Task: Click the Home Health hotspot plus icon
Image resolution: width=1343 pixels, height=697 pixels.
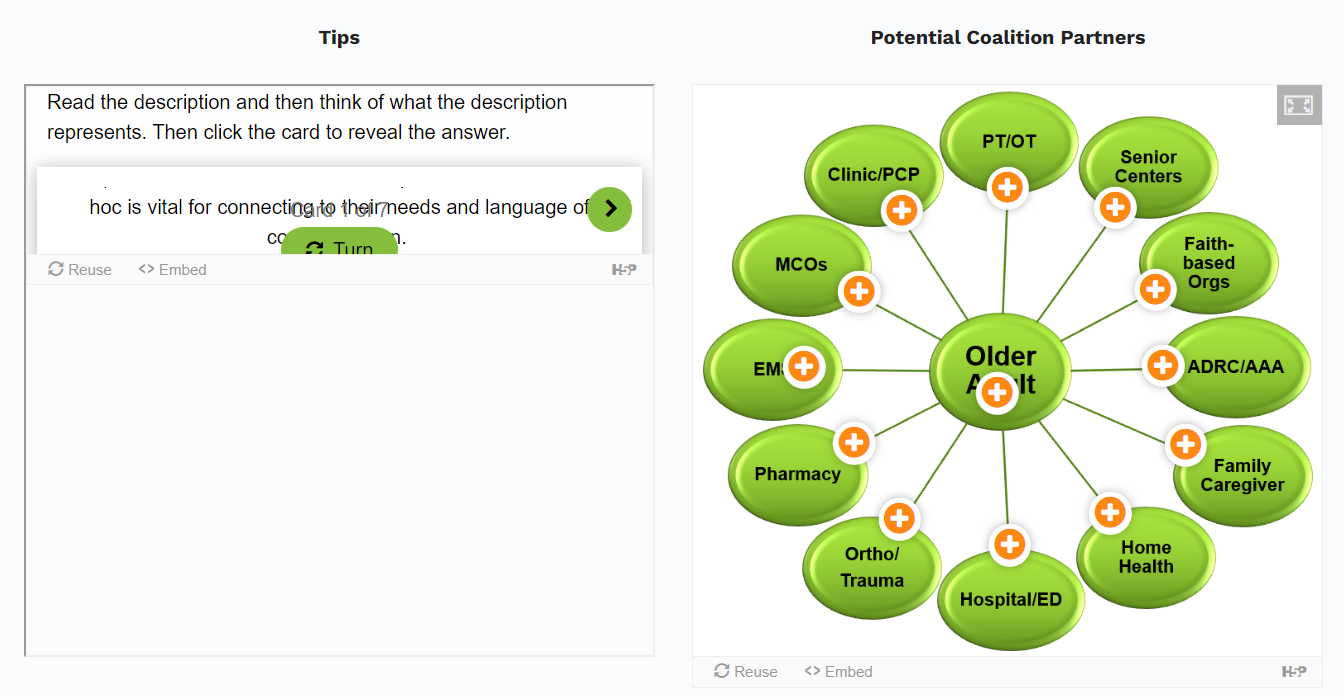Action: click(x=1110, y=513)
